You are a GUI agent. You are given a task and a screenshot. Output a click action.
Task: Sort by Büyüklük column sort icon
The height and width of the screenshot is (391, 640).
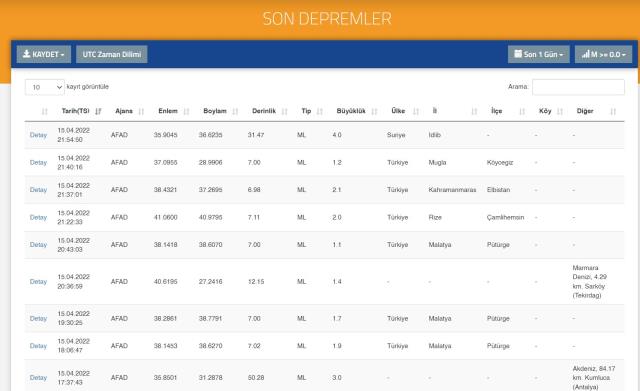pos(374,111)
